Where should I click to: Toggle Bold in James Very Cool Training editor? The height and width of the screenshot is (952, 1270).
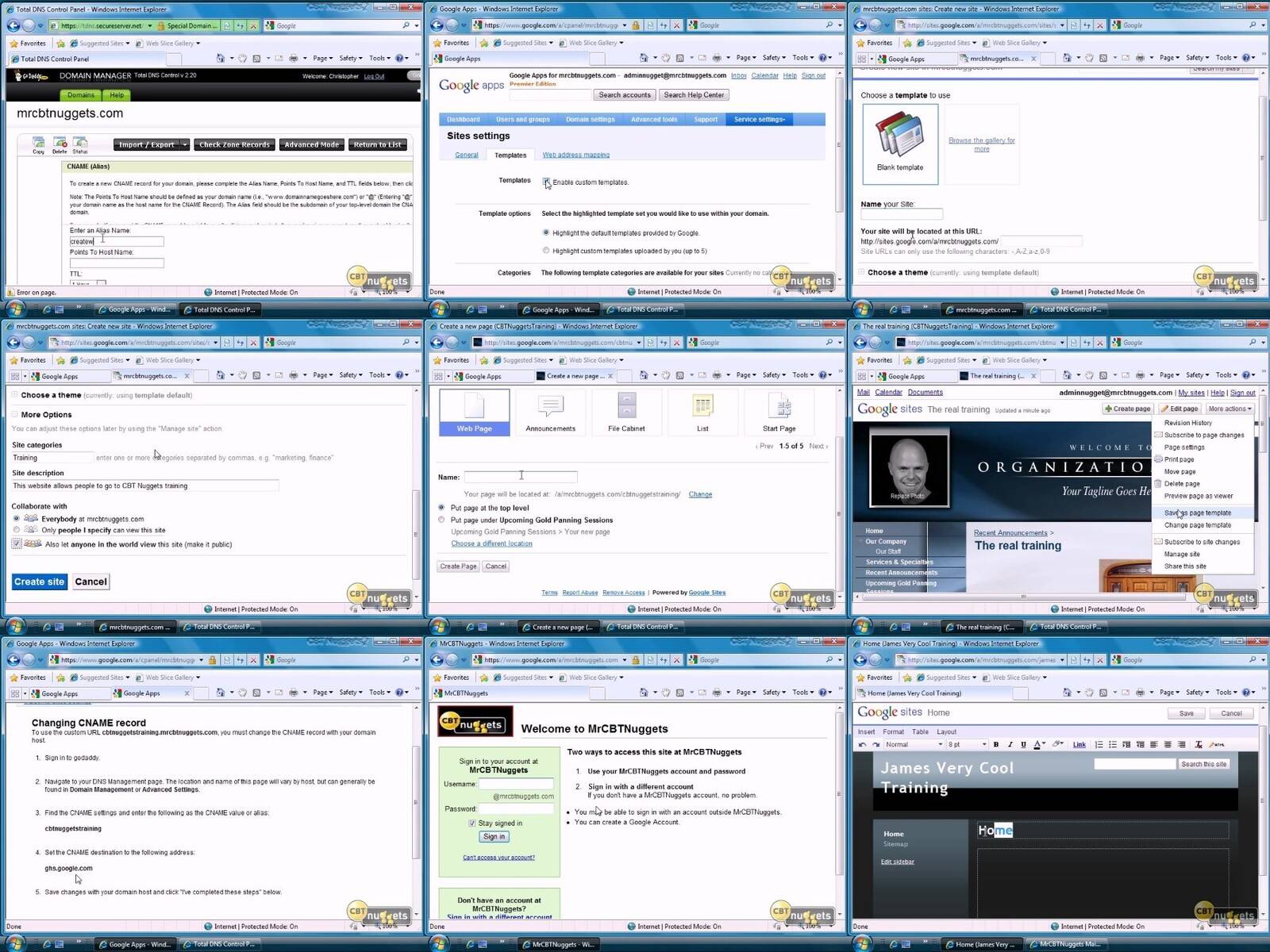tap(996, 744)
